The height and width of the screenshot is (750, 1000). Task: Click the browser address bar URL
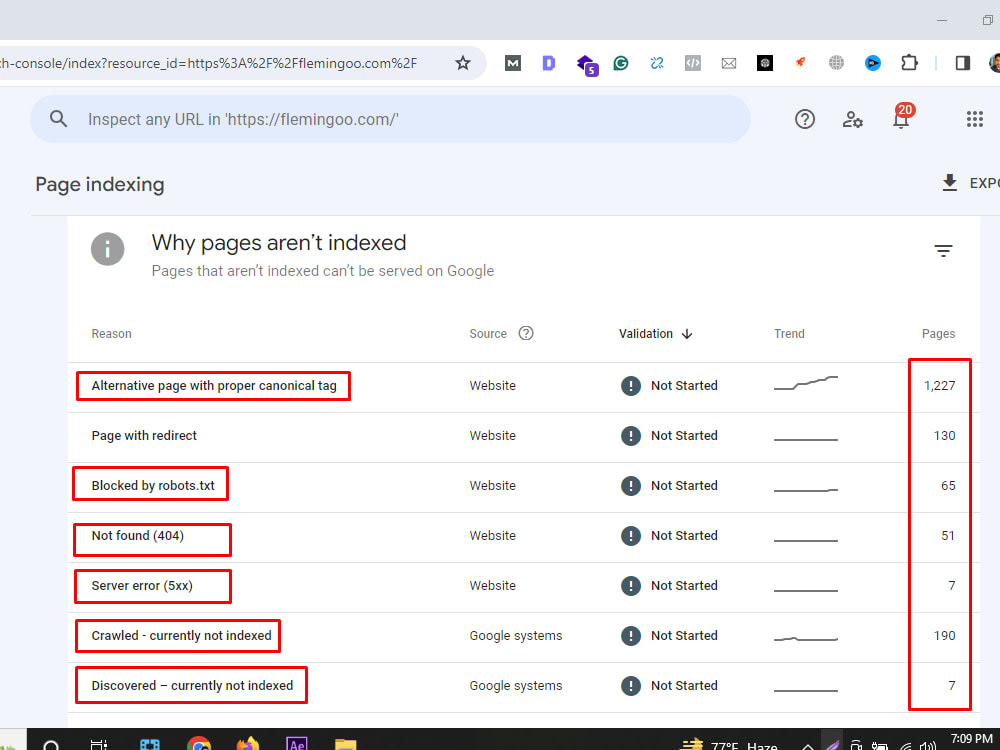pyautogui.click(x=208, y=63)
